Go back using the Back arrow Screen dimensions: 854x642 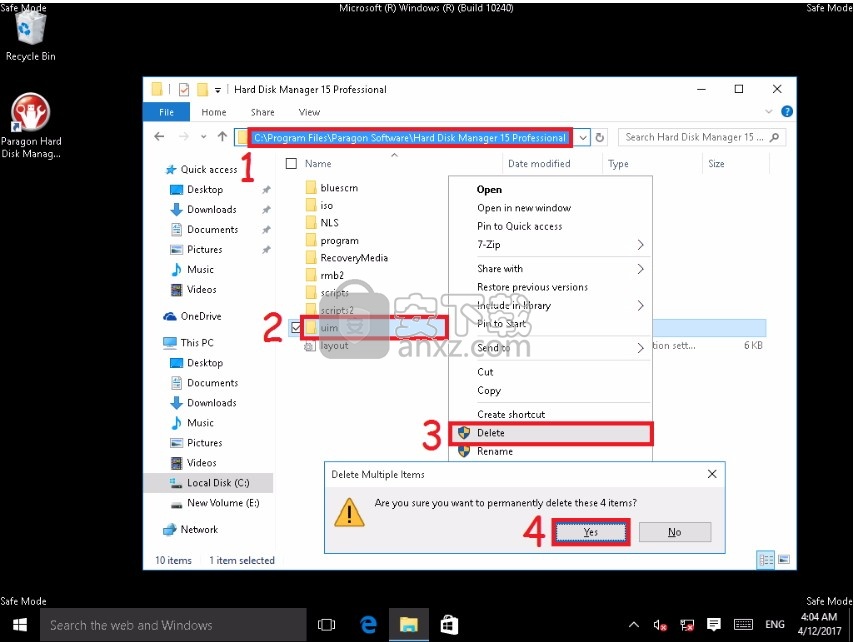[x=159, y=137]
